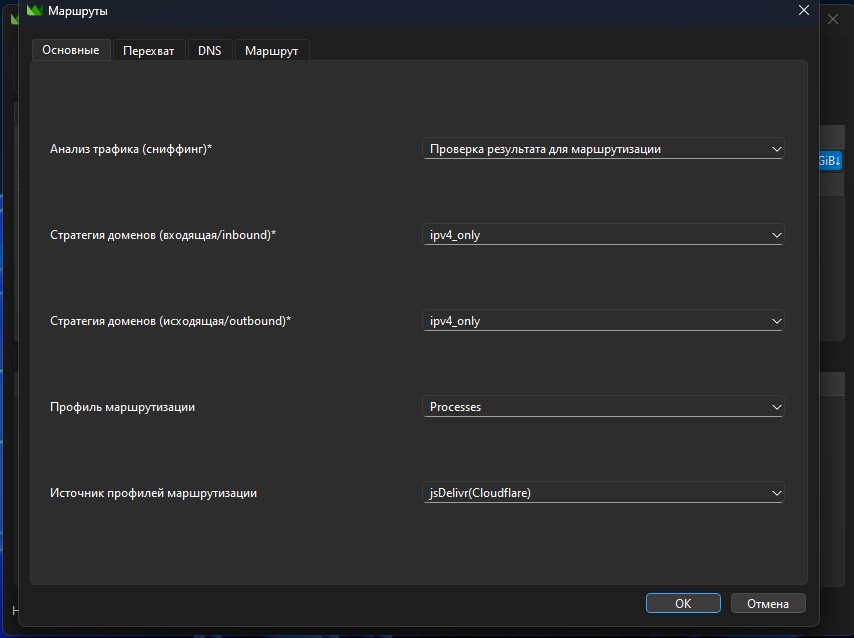
Task: Select the Маршрут tab
Action: tap(271, 51)
